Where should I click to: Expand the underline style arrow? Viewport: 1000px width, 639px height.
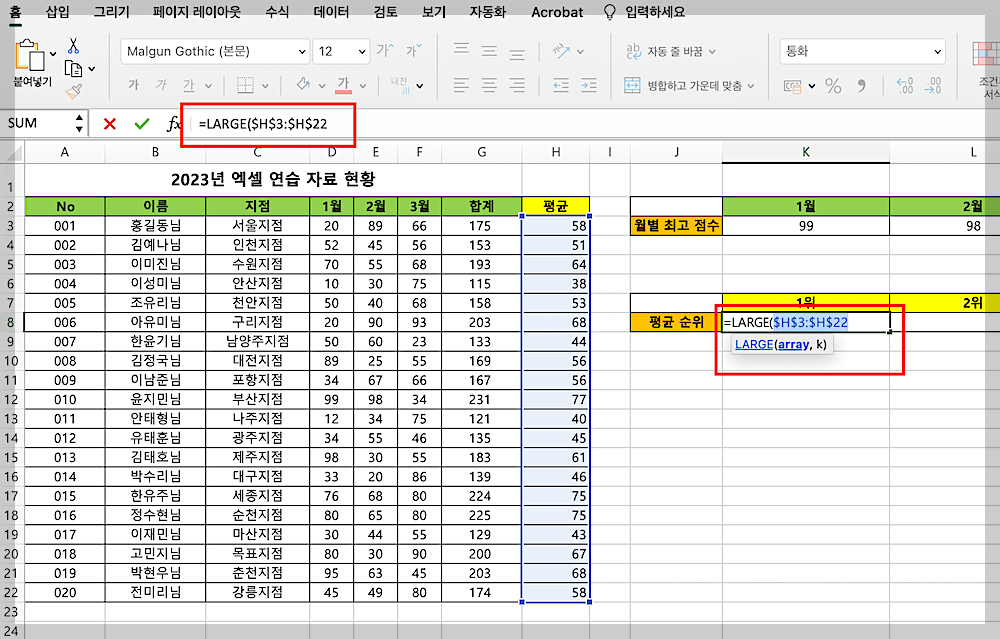[x=208, y=85]
